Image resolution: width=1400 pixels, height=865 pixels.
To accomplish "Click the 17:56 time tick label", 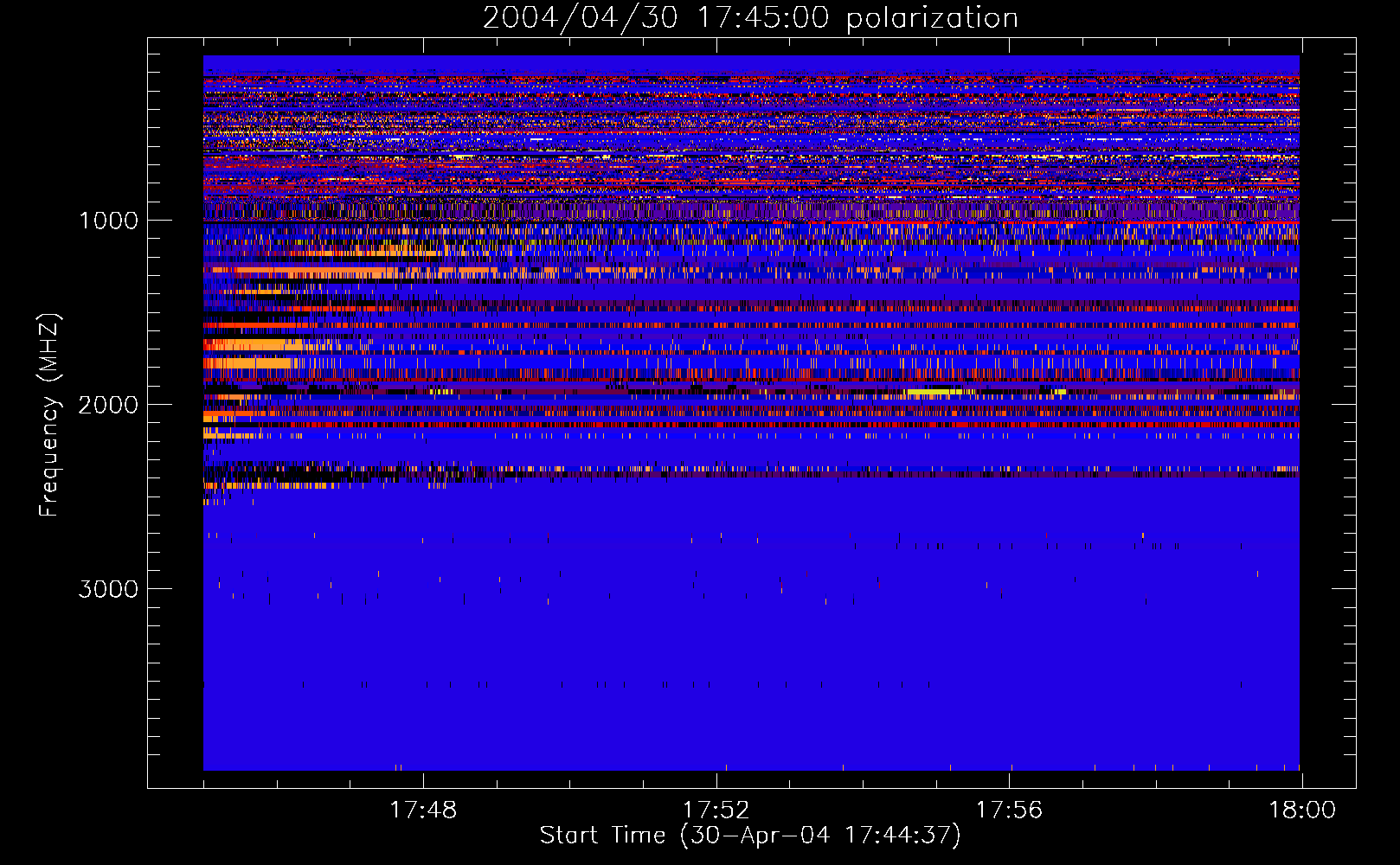I will (1009, 811).
